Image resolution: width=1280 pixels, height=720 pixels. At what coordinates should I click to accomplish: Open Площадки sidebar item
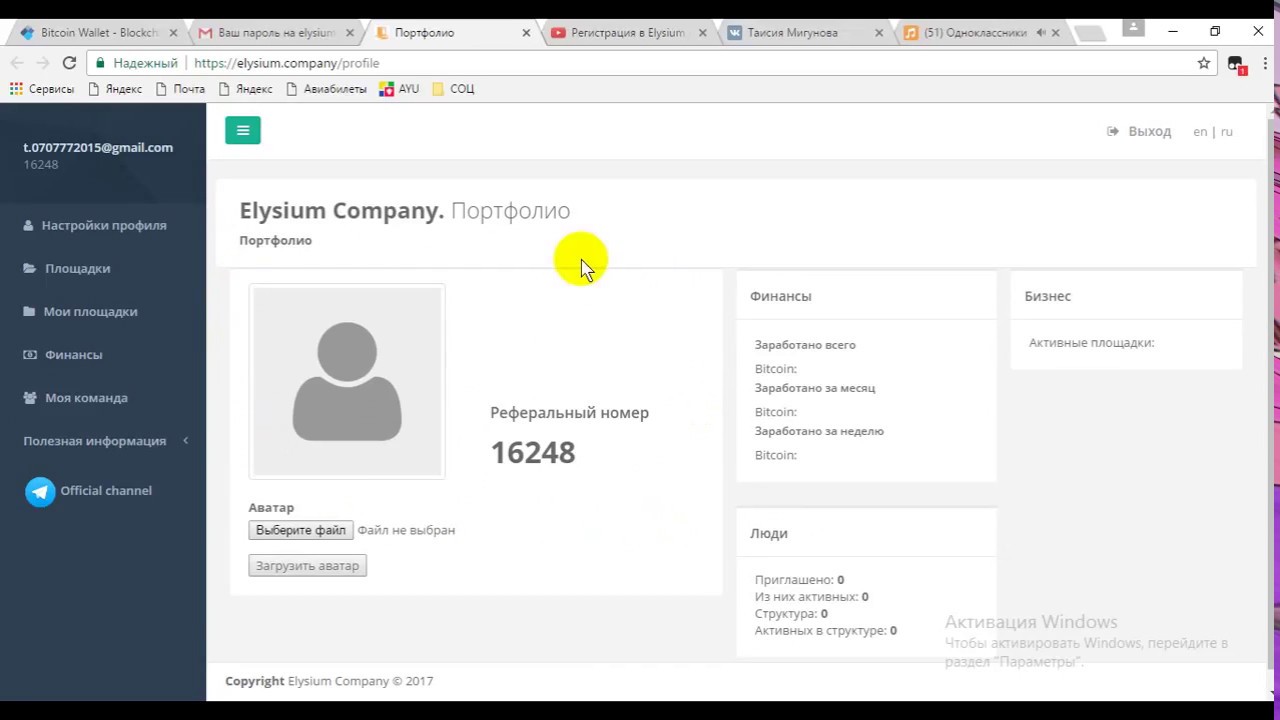67,268
